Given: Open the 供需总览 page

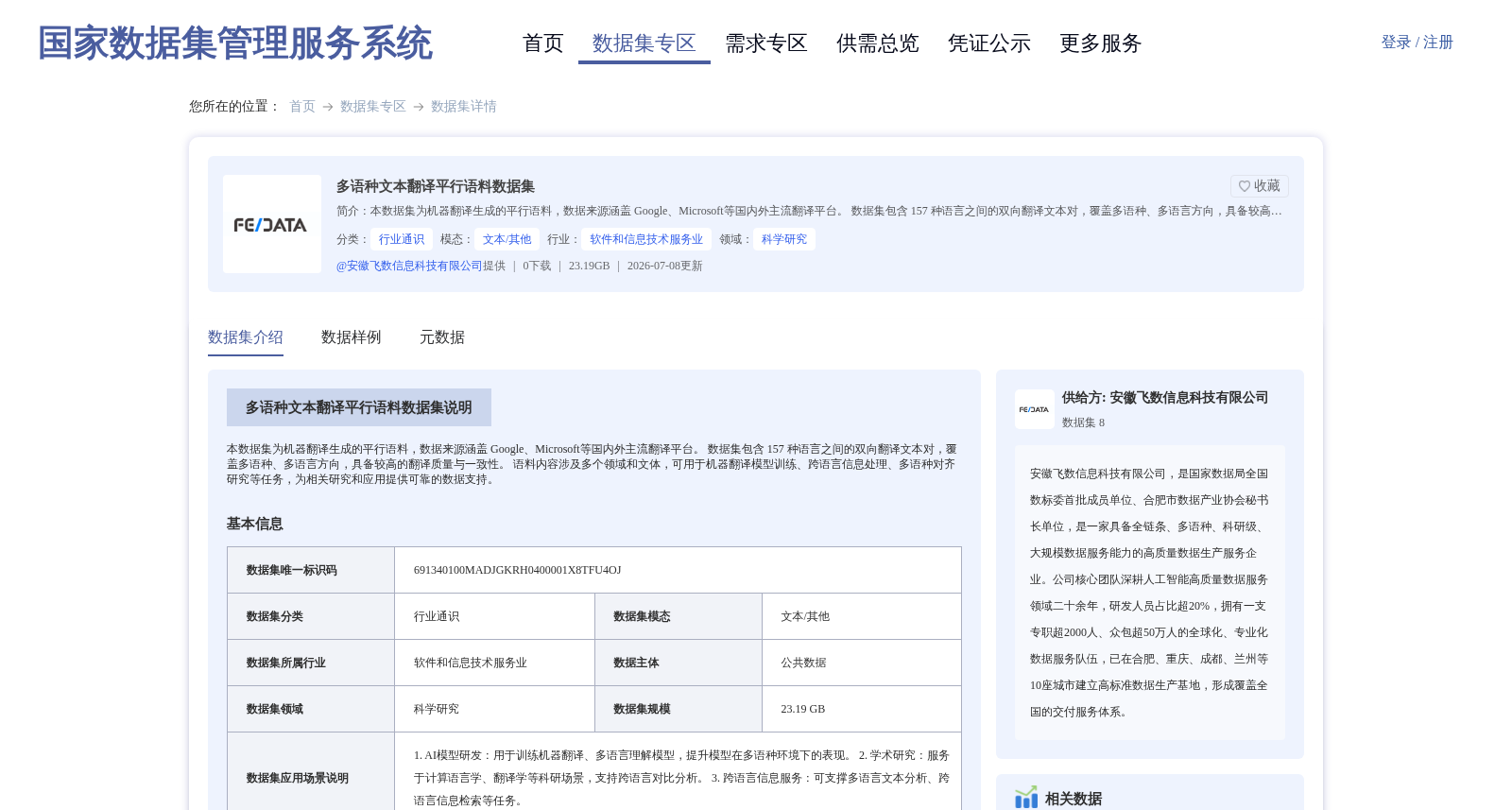Looking at the screenshot, I should coord(878,43).
